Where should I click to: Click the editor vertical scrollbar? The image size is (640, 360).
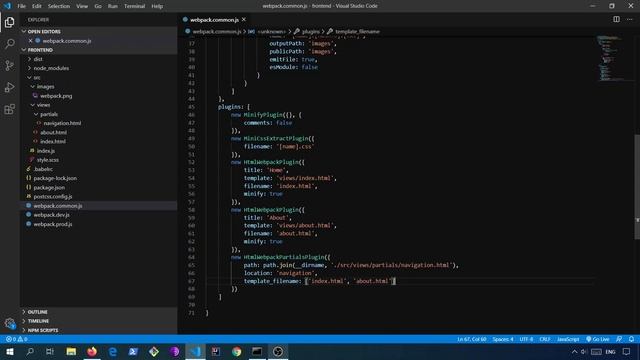[x=637, y=187]
